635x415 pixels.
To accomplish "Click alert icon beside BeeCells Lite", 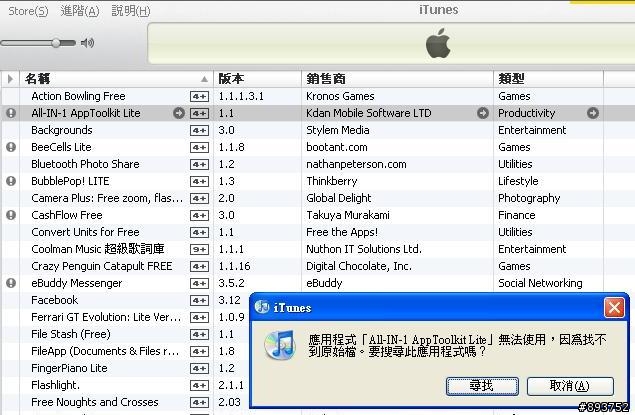I will click(11, 147).
